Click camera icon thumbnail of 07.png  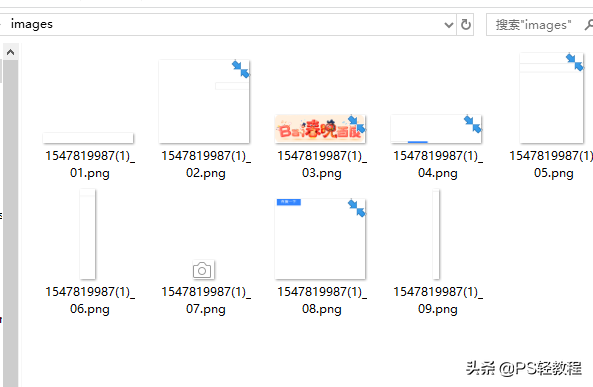click(x=203, y=270)
